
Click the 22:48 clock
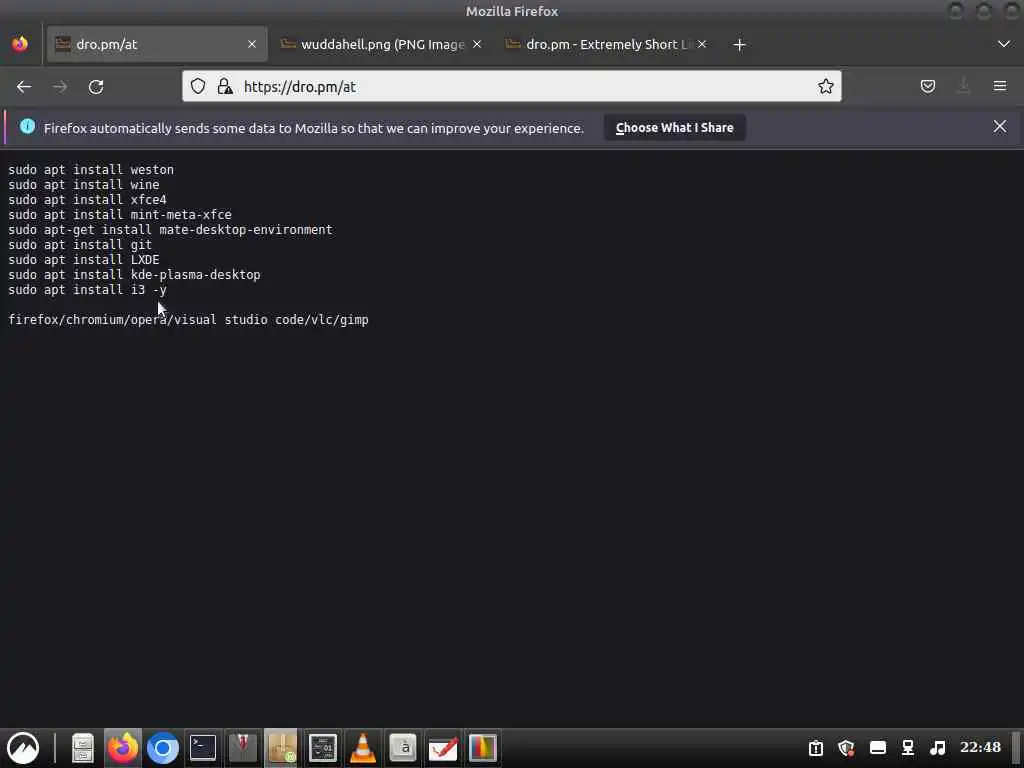point(980,747)
